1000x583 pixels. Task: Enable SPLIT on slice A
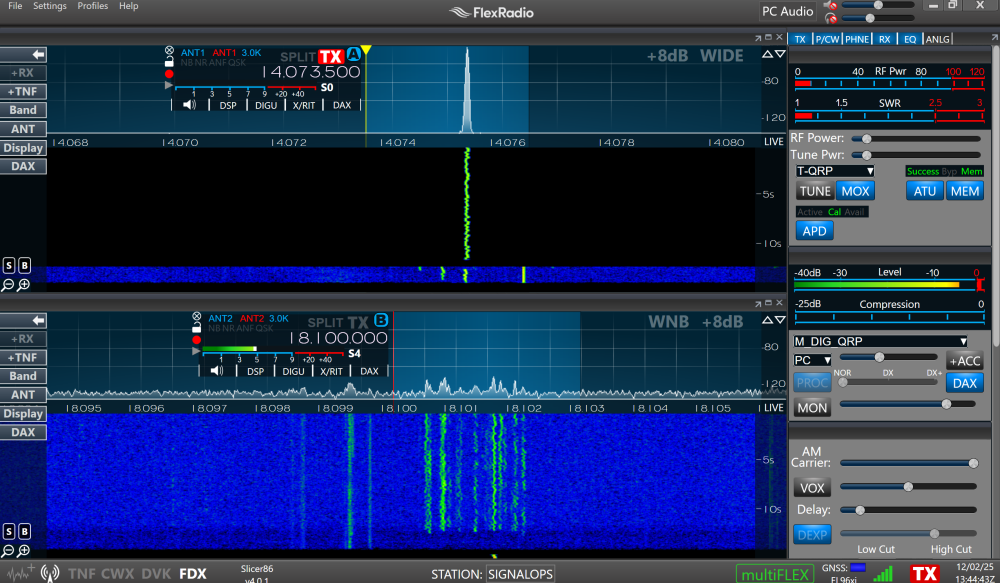pyautogui.click(x=298, y=57)
